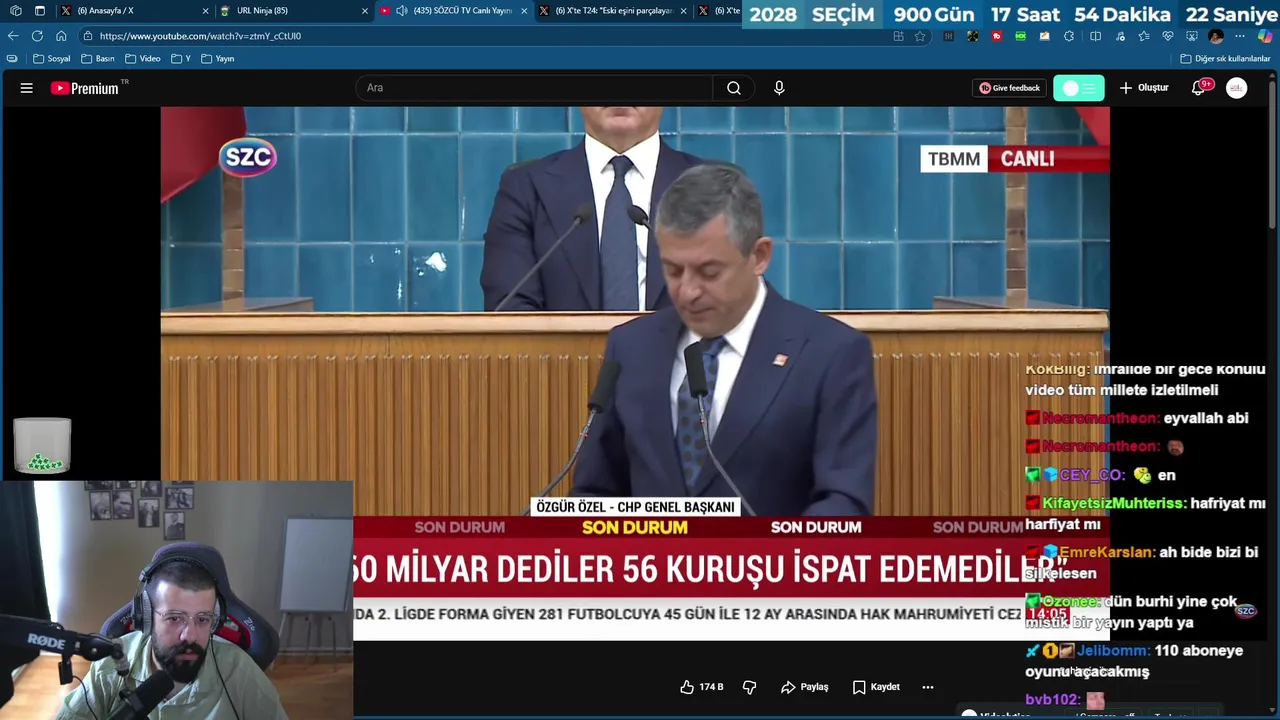This screenshot has height=720, width=1280.
Task: Reload the page with refresh icon
Action: 37,36
